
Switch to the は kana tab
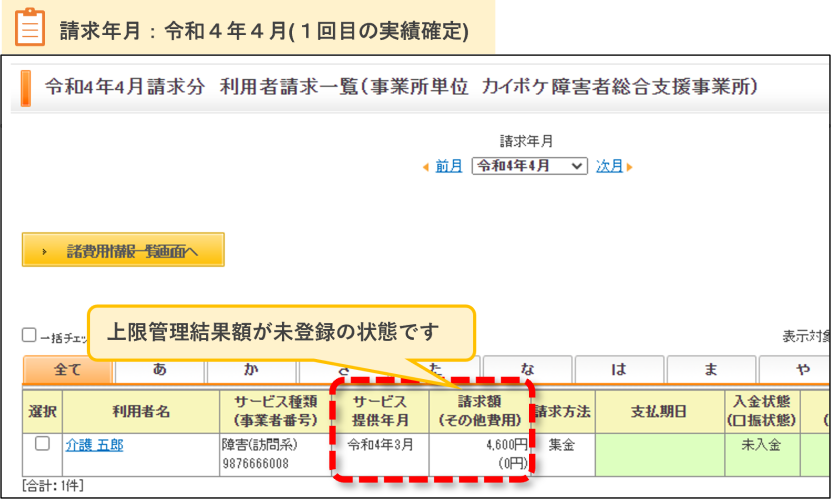click(x=619, y=369)
